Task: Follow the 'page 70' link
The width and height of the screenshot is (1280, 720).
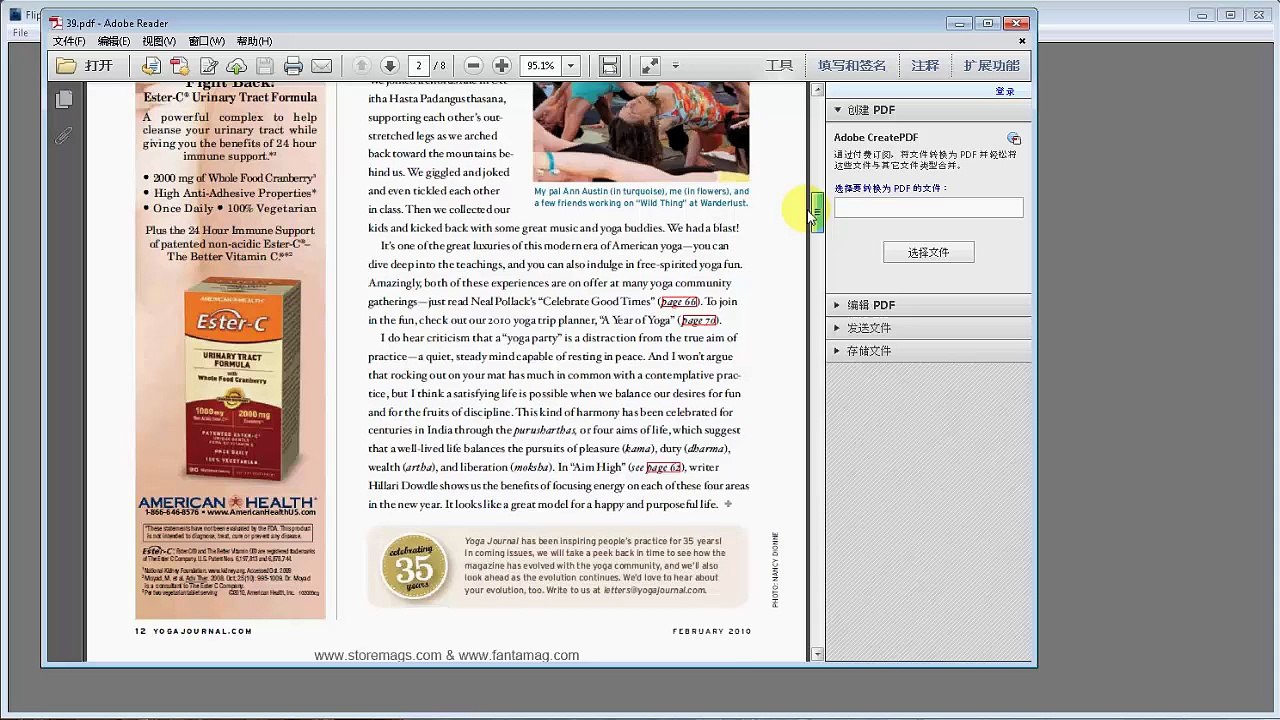Action: pyautogui.click(x=699, y=320)
